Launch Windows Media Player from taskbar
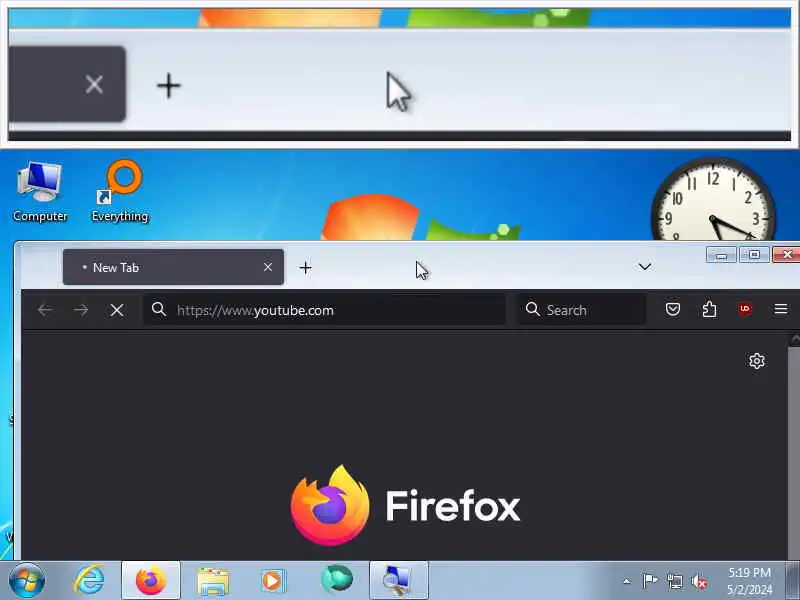Screen dimensions: 800x600 pos(273,581)
